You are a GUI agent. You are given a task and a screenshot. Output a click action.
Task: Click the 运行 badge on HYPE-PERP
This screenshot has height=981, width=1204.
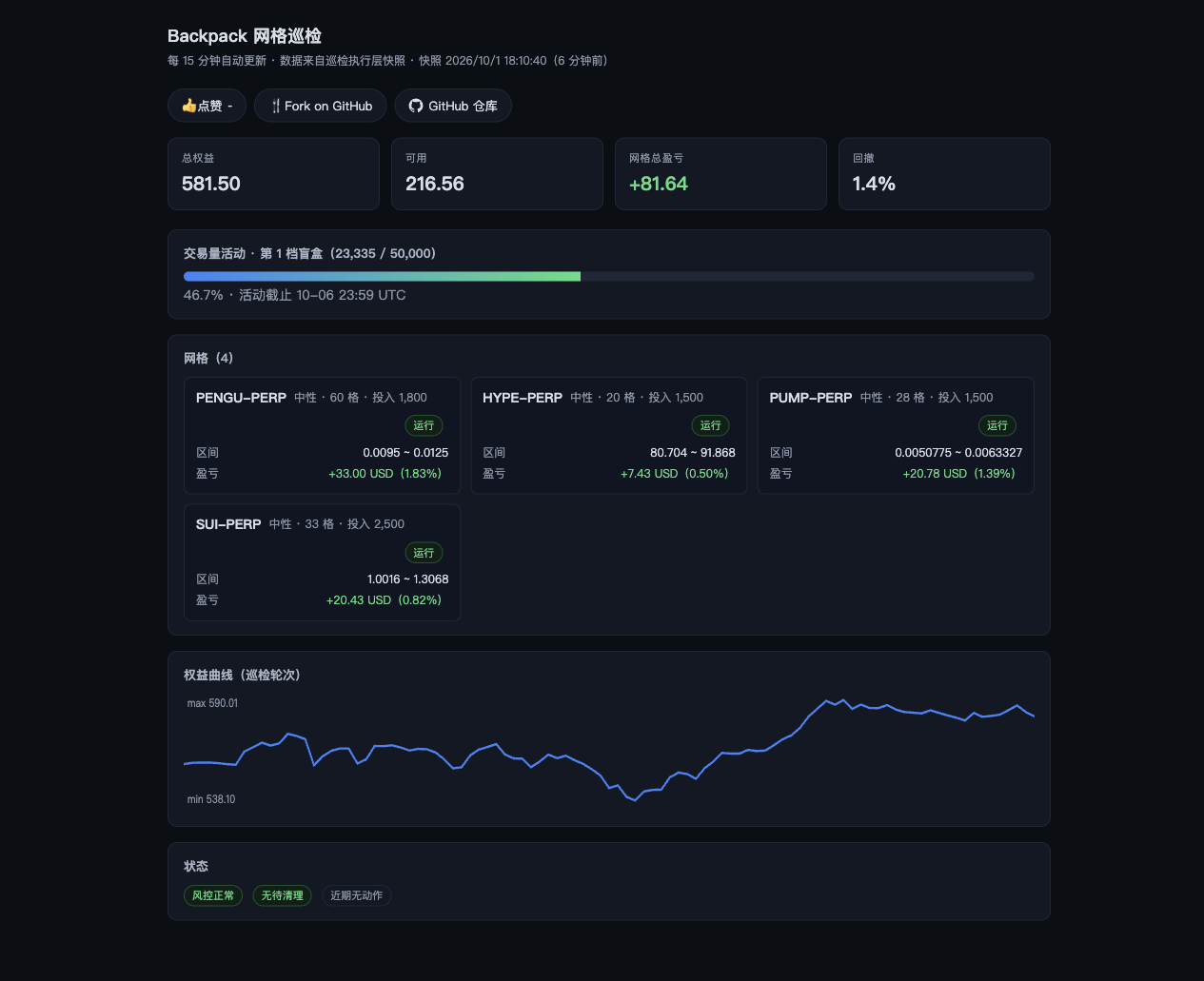click(710, 425)
